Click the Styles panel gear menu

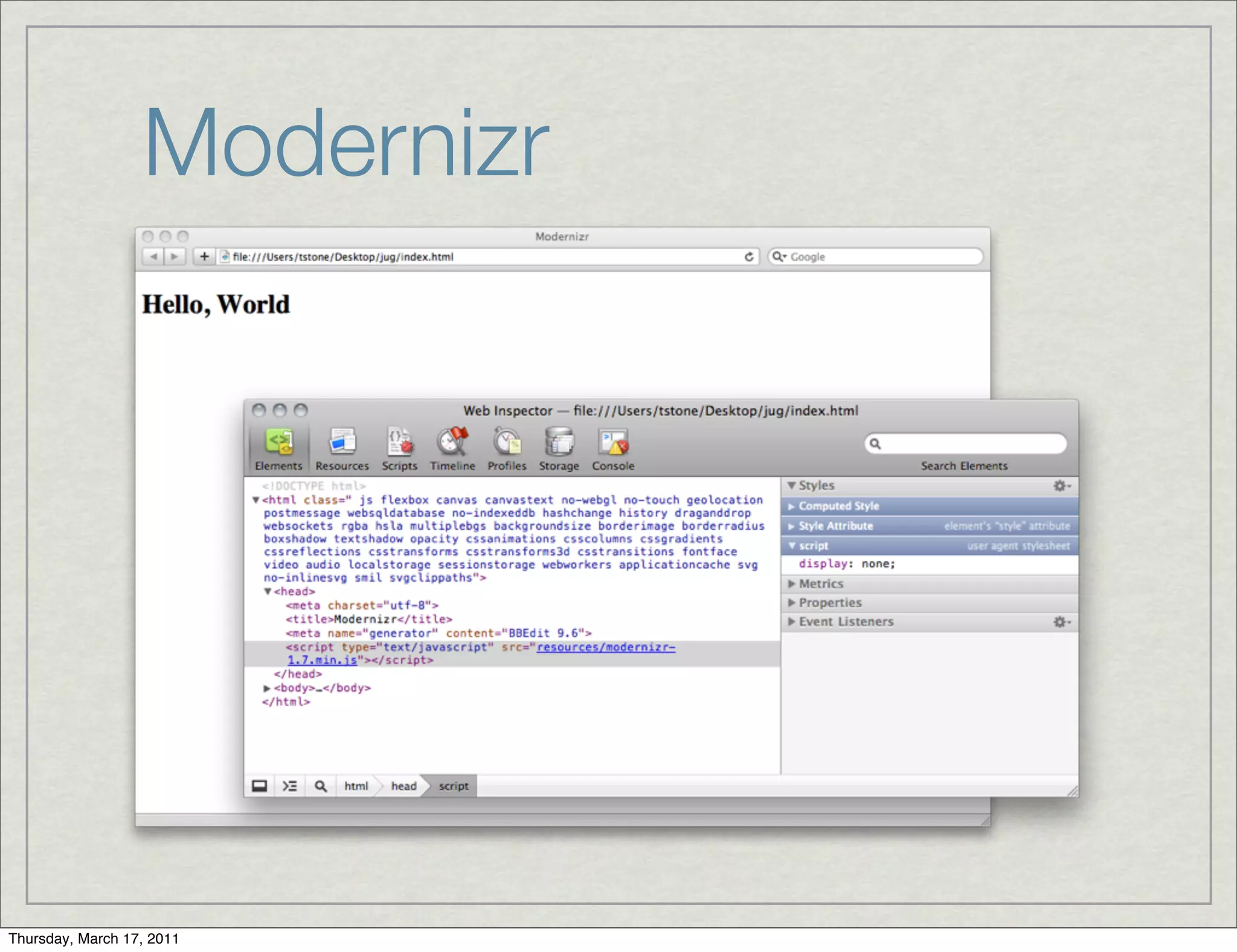pyautogui.click(x=1061, y=486)
